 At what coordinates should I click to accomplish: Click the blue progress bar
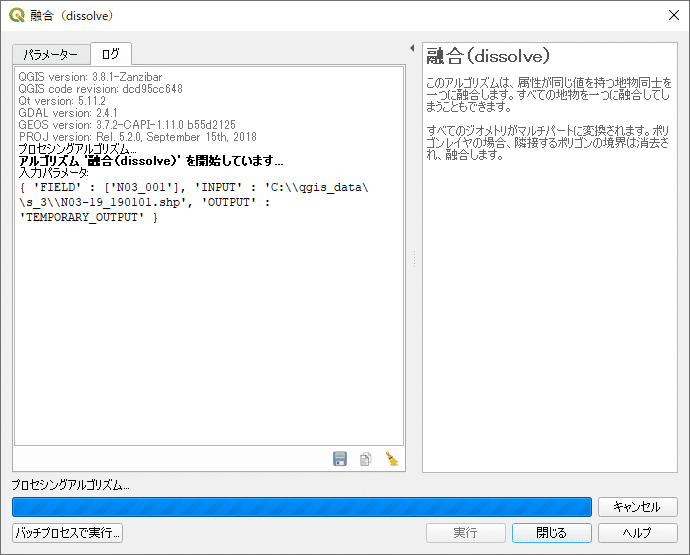(302, 507)
